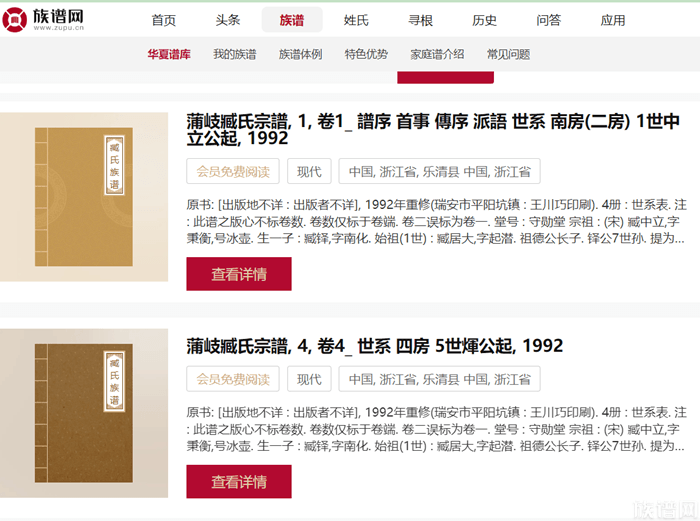Go to the 头条 section
This screenshot has width=700, height=521.
(227, 20)
